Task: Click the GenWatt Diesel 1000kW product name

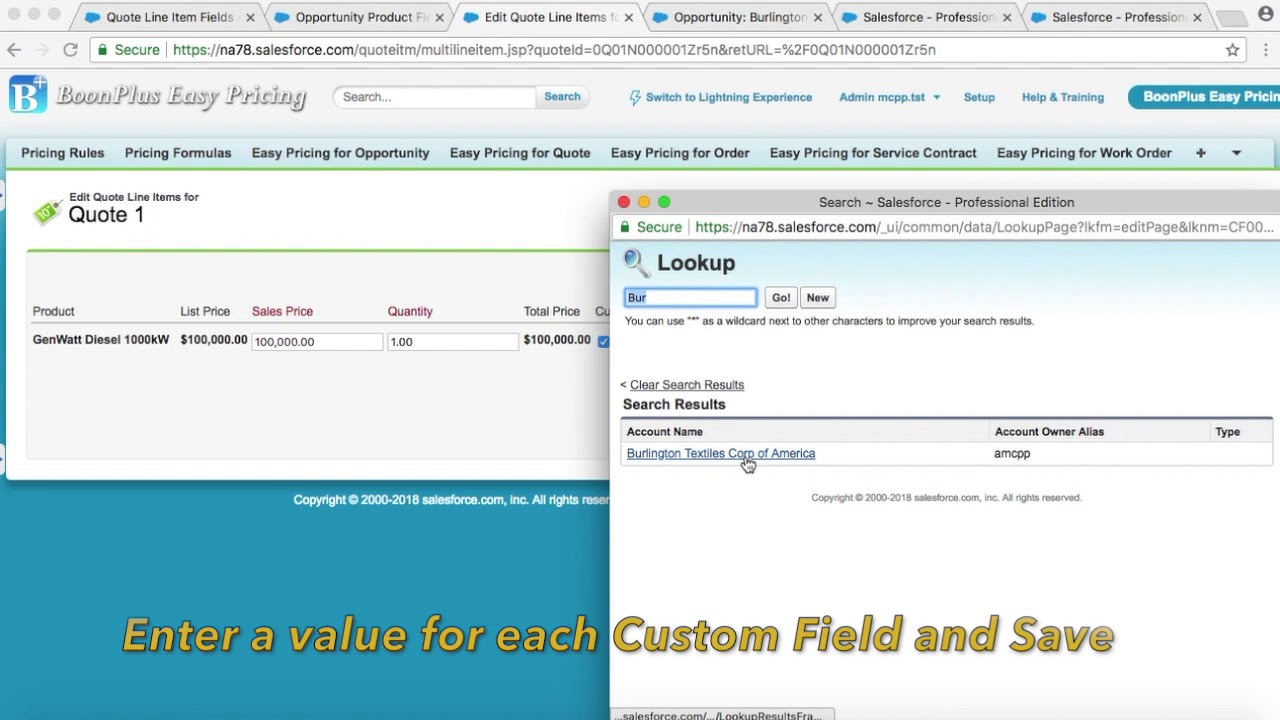Action: (101, 340)
